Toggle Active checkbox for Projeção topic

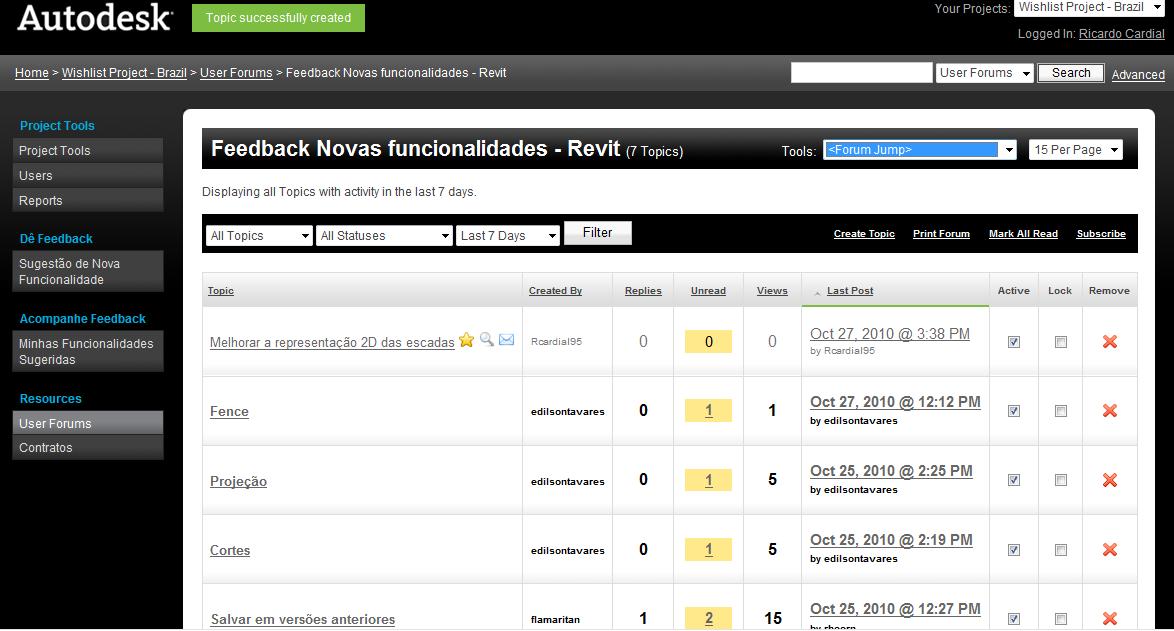click(x=1014, y=480)
